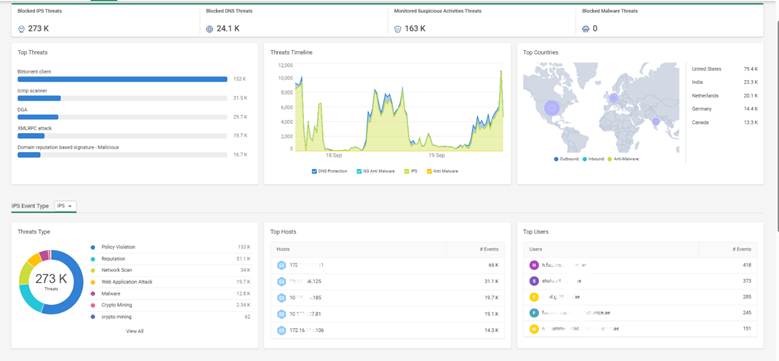Click the Blocked DNS Threats globe icon
The image size is (779, 361).
[x=209, y=29]
